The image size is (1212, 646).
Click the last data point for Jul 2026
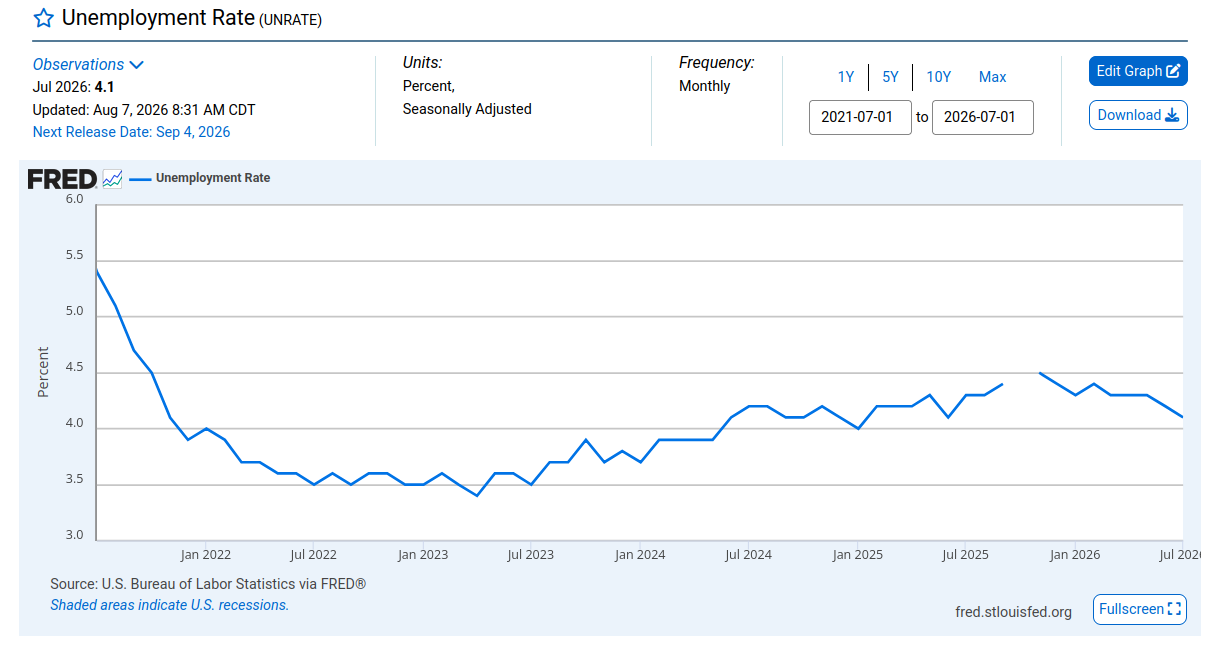[x=1183, y=417]
